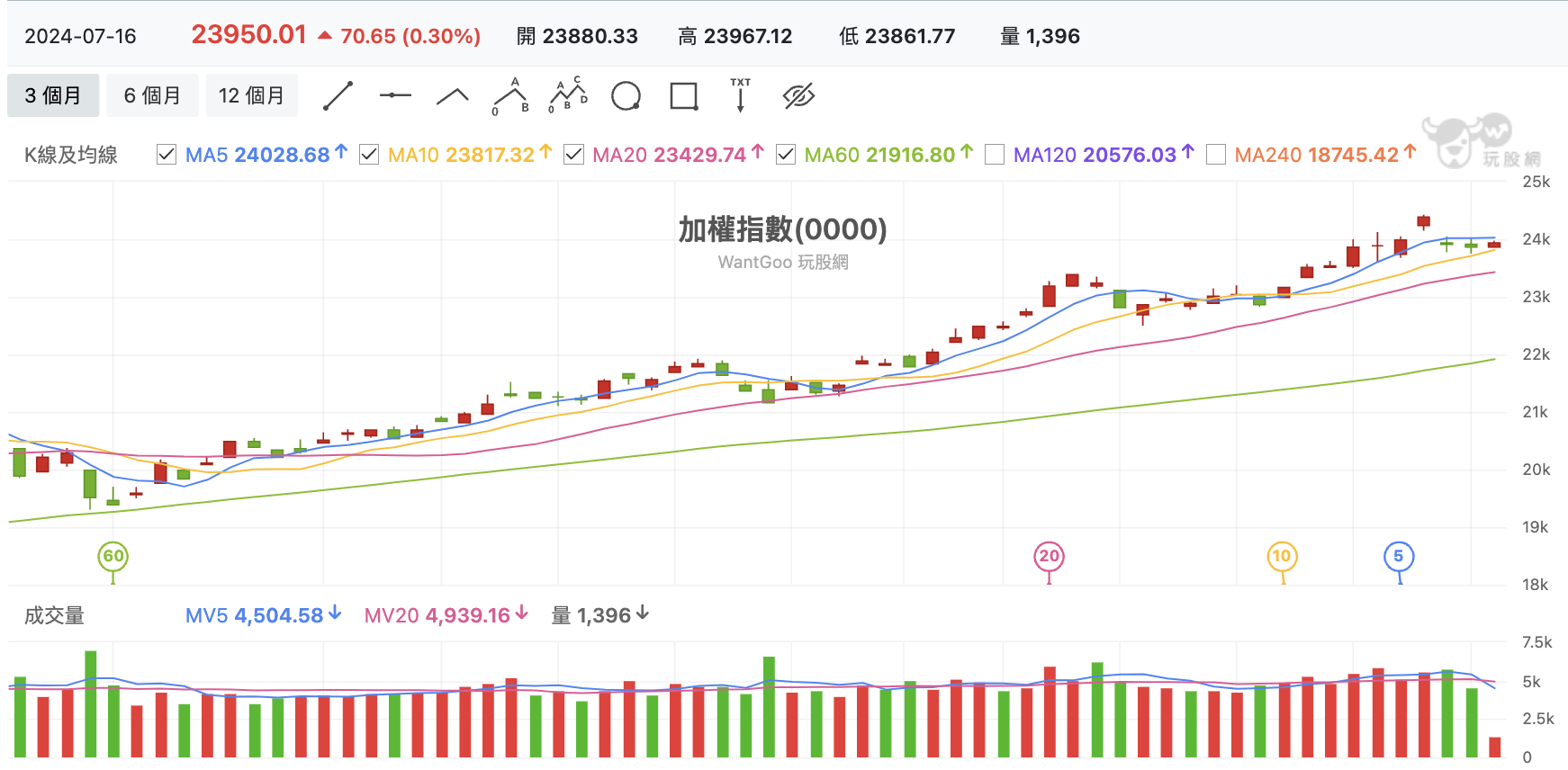Choose the TXT text annotation tool
The image size is (1568, 770).
point(740,94)
